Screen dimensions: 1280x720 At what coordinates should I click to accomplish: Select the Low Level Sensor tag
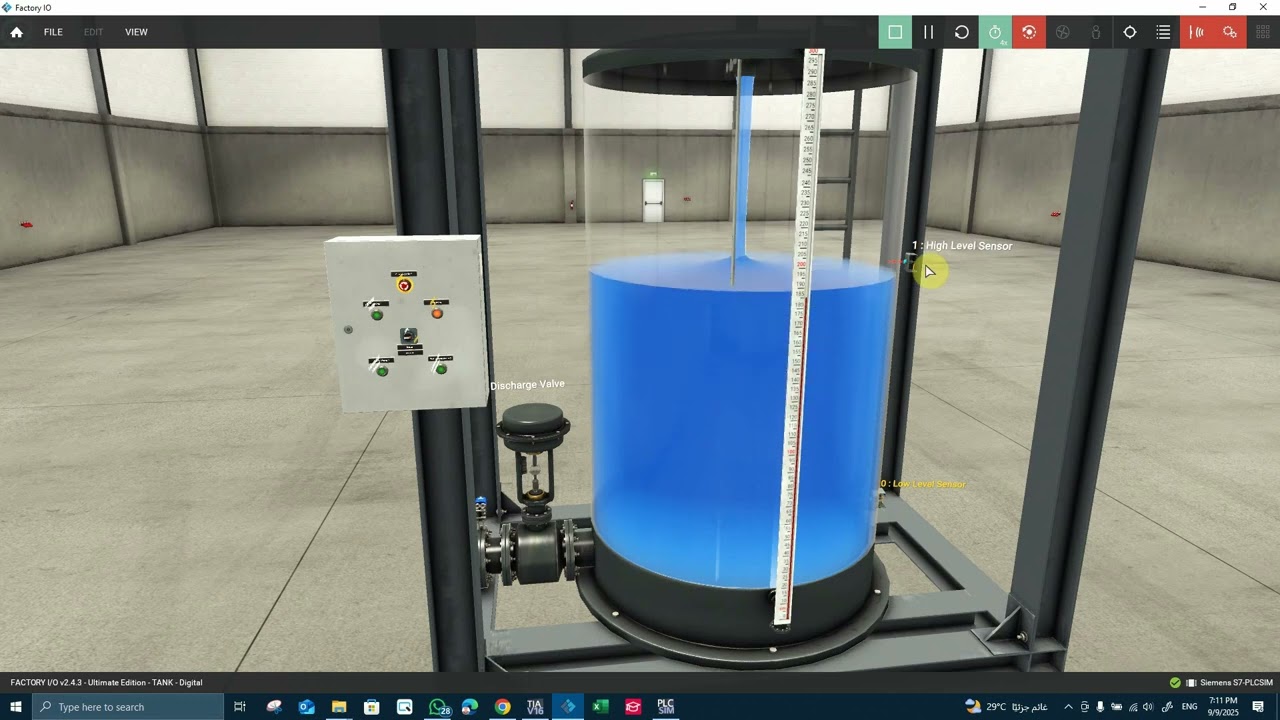coord(923,484)
